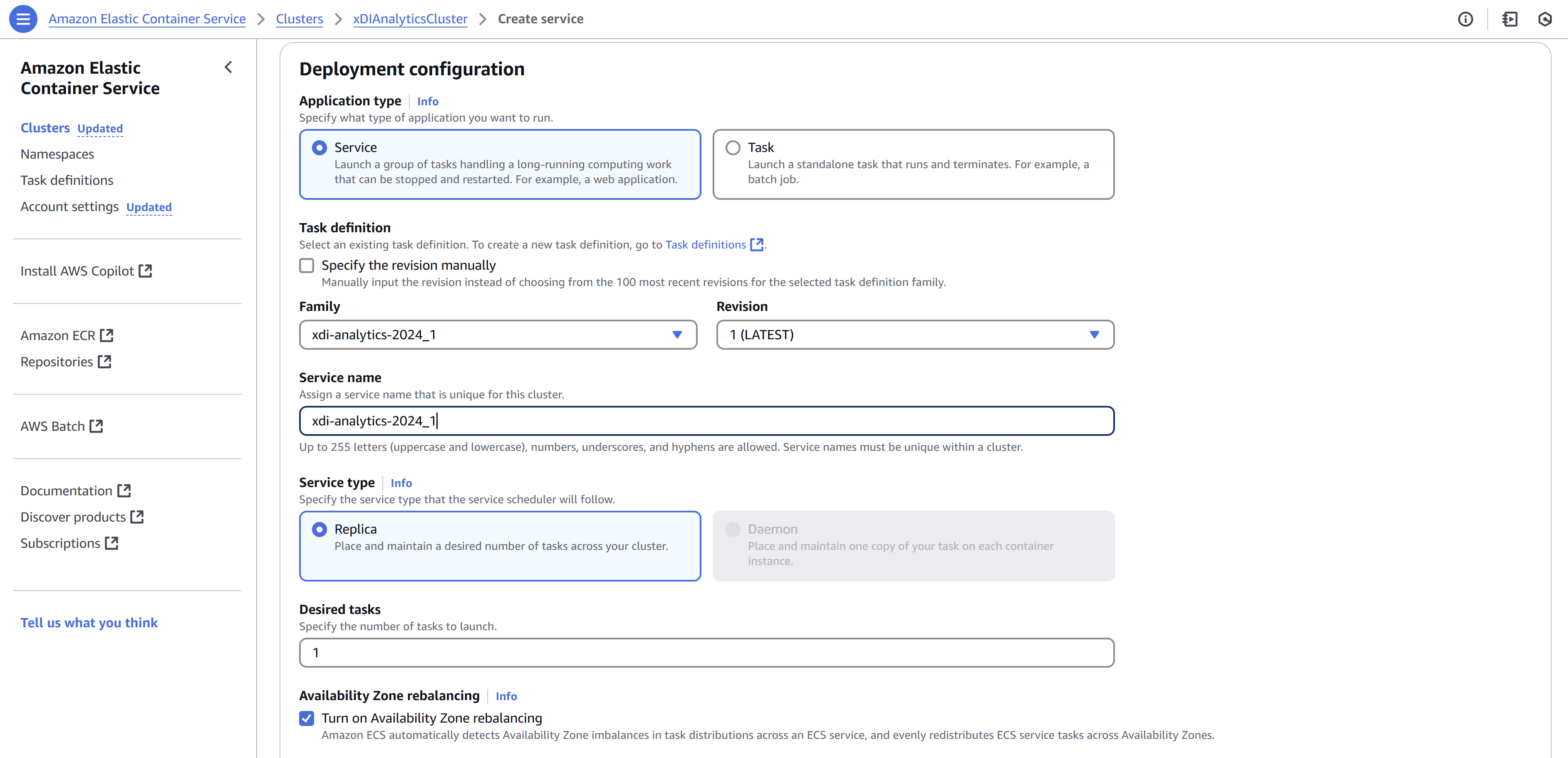Open Task definitions in the sidebar
Screen dimensions: 1568x758
(67, 180)
